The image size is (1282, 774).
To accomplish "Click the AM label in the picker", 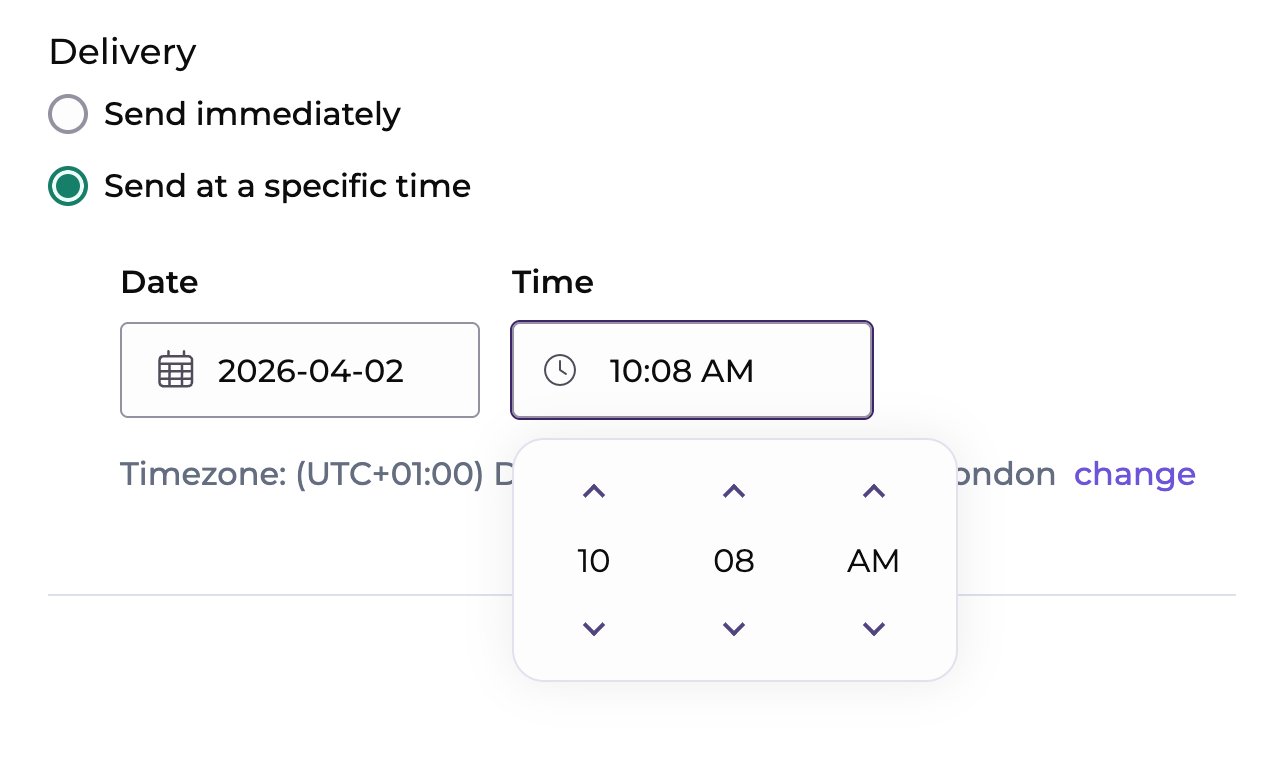I will pyautogui.click(x=872, y=561).
